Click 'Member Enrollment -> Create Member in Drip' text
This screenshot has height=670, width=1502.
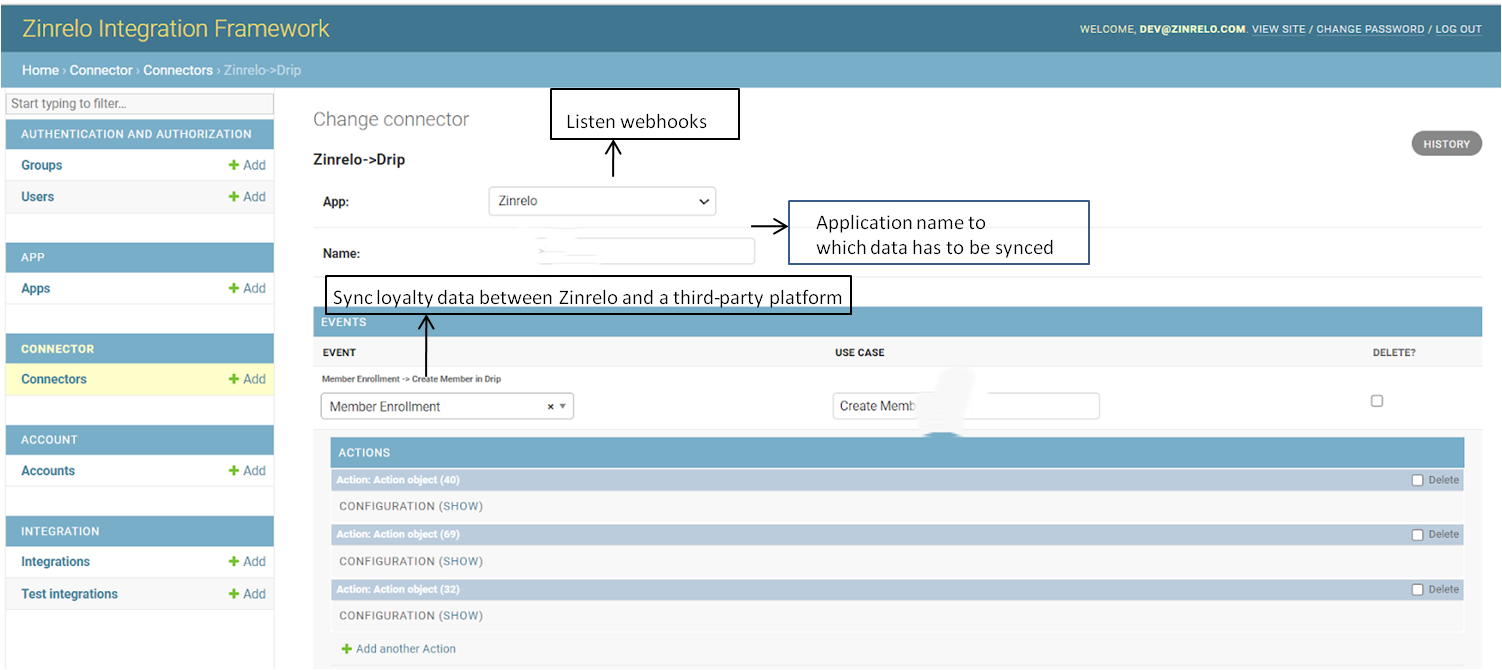pos(411,379)
